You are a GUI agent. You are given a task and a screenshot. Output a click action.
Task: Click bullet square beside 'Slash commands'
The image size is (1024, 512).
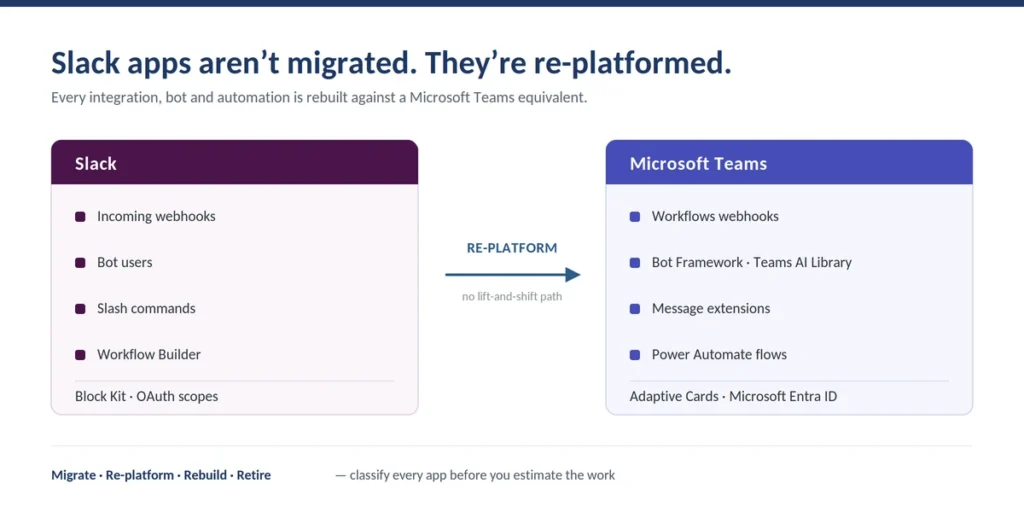pos(80,309)
